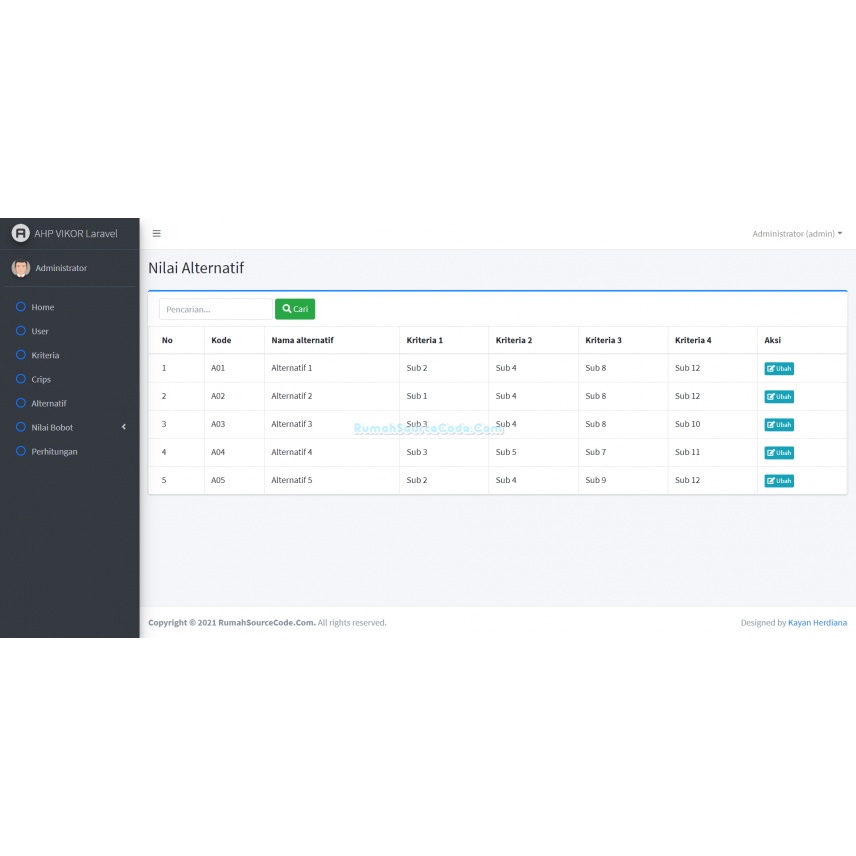Click the Administrator avatar picture
The image size is (856, 856).
(x=20, y=268)
